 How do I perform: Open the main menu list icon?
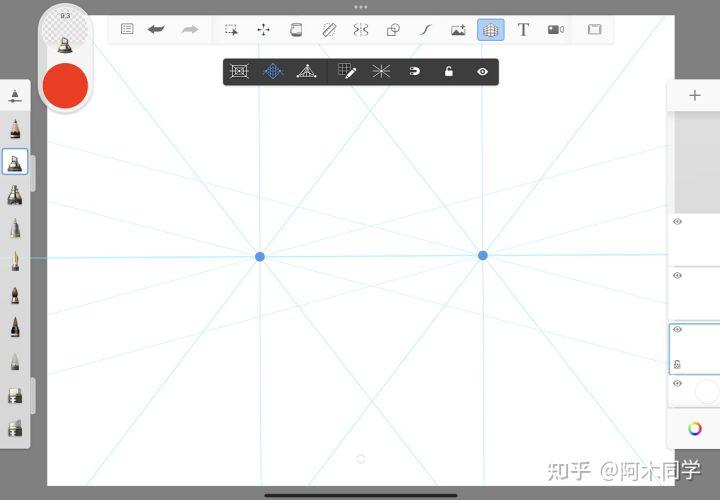pyautogui.click(x=127, y=29)
